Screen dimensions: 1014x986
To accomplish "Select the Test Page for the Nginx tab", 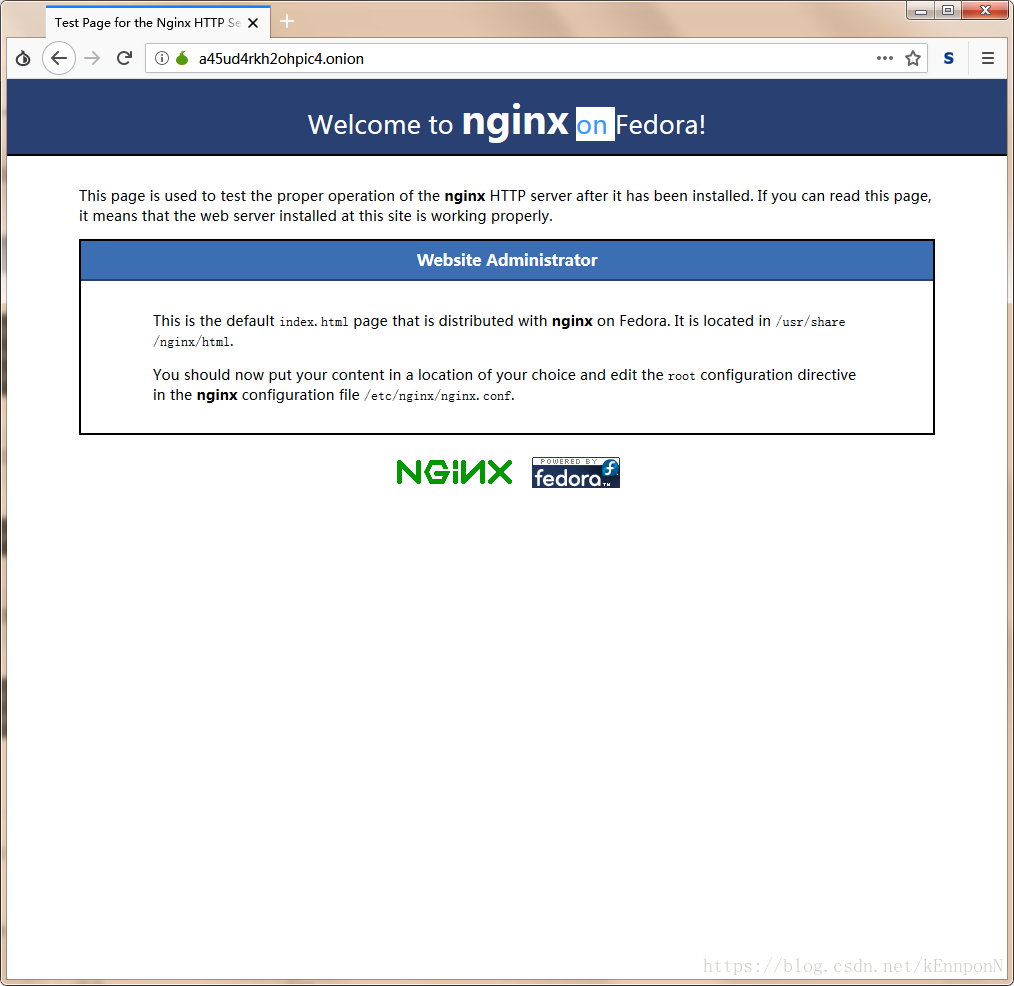I will pyautogui.click(x=158, y=22).
